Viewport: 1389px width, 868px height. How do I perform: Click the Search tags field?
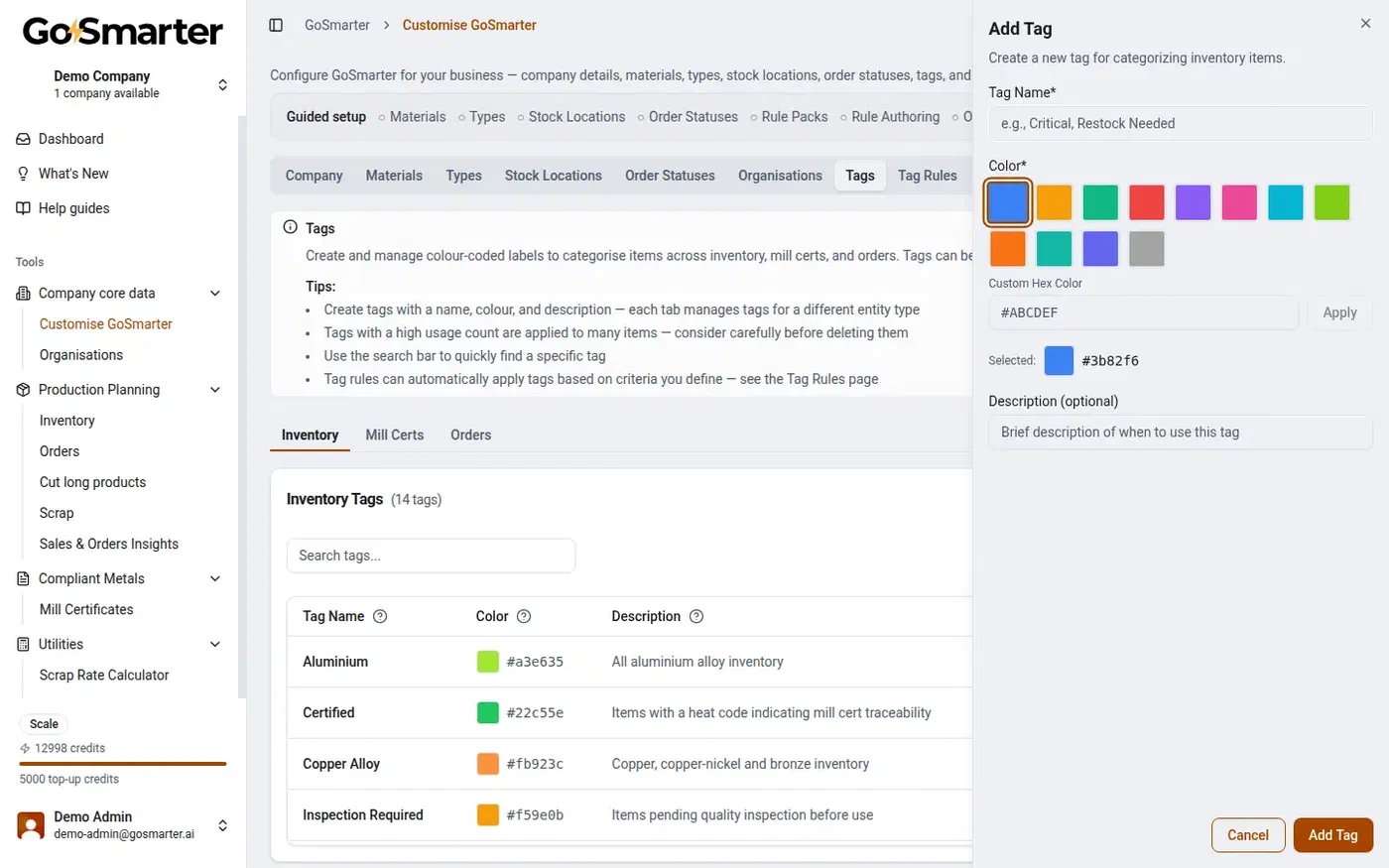tap(431, 556)
